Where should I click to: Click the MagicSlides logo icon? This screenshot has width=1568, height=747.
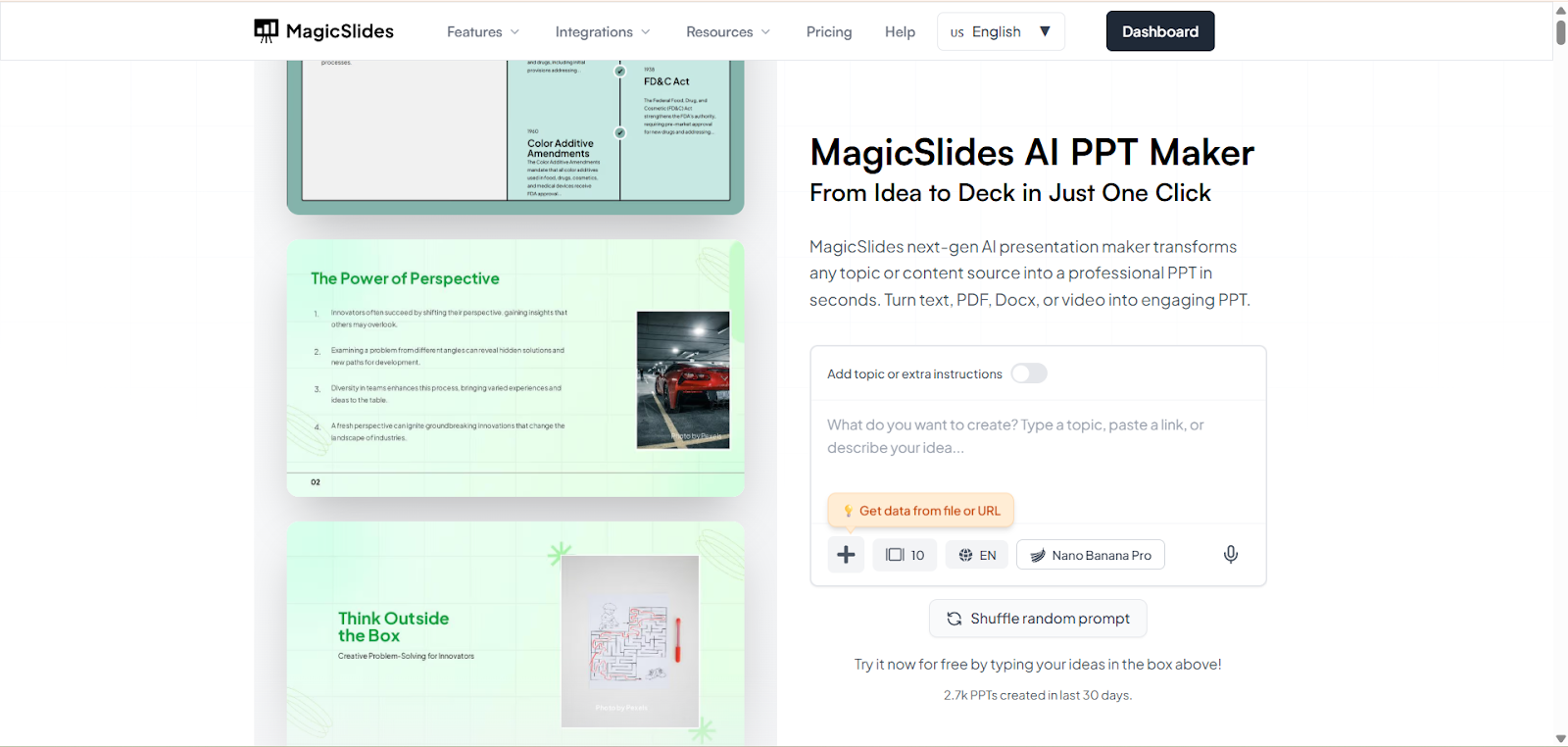(x=266, y=31)
